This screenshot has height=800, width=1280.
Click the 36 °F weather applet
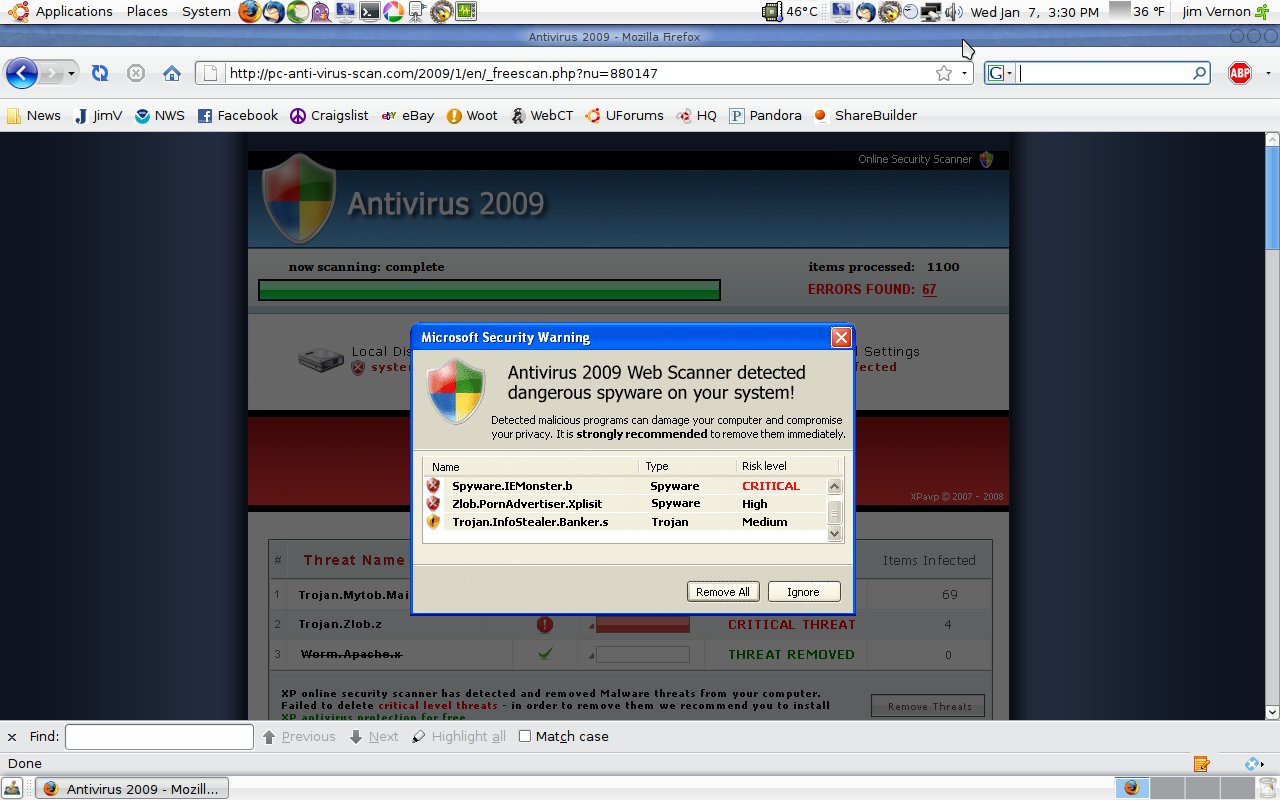click(x=1139, y=12)
